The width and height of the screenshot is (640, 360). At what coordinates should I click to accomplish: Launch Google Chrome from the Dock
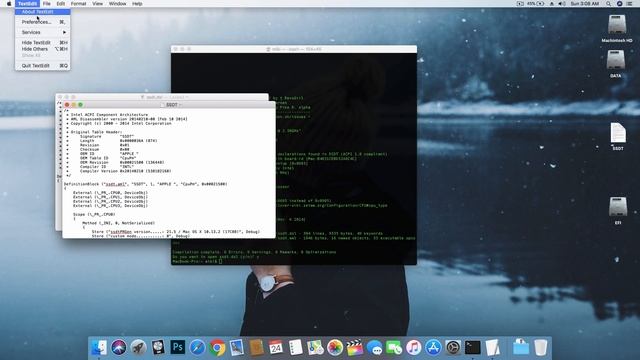click(x=217, y=348)
